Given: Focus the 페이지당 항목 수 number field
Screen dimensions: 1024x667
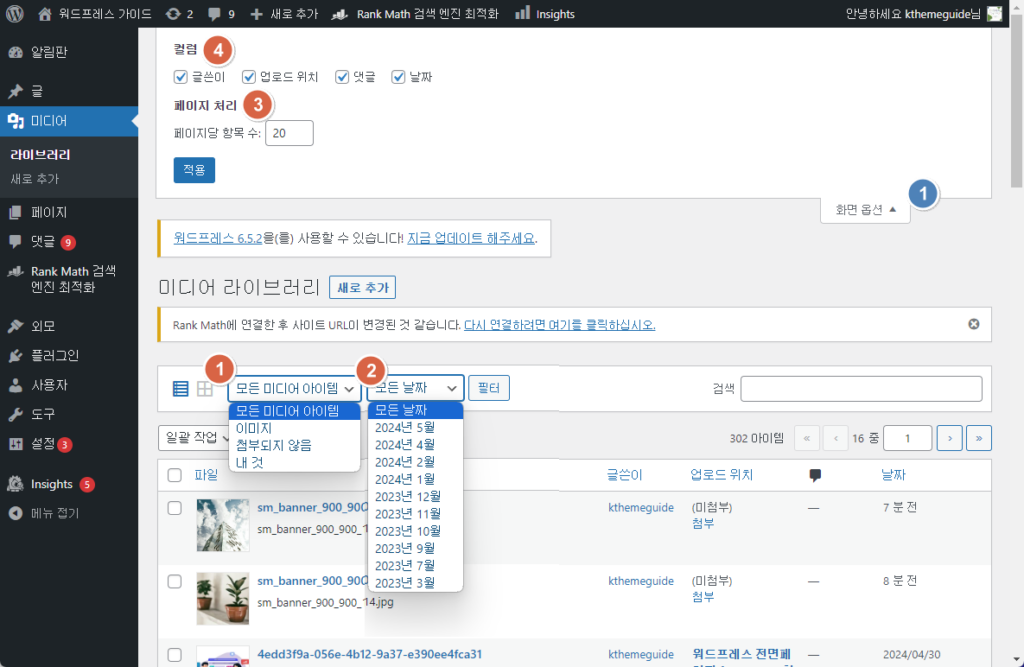Looking at the screenshot, I should coord(289,133).
